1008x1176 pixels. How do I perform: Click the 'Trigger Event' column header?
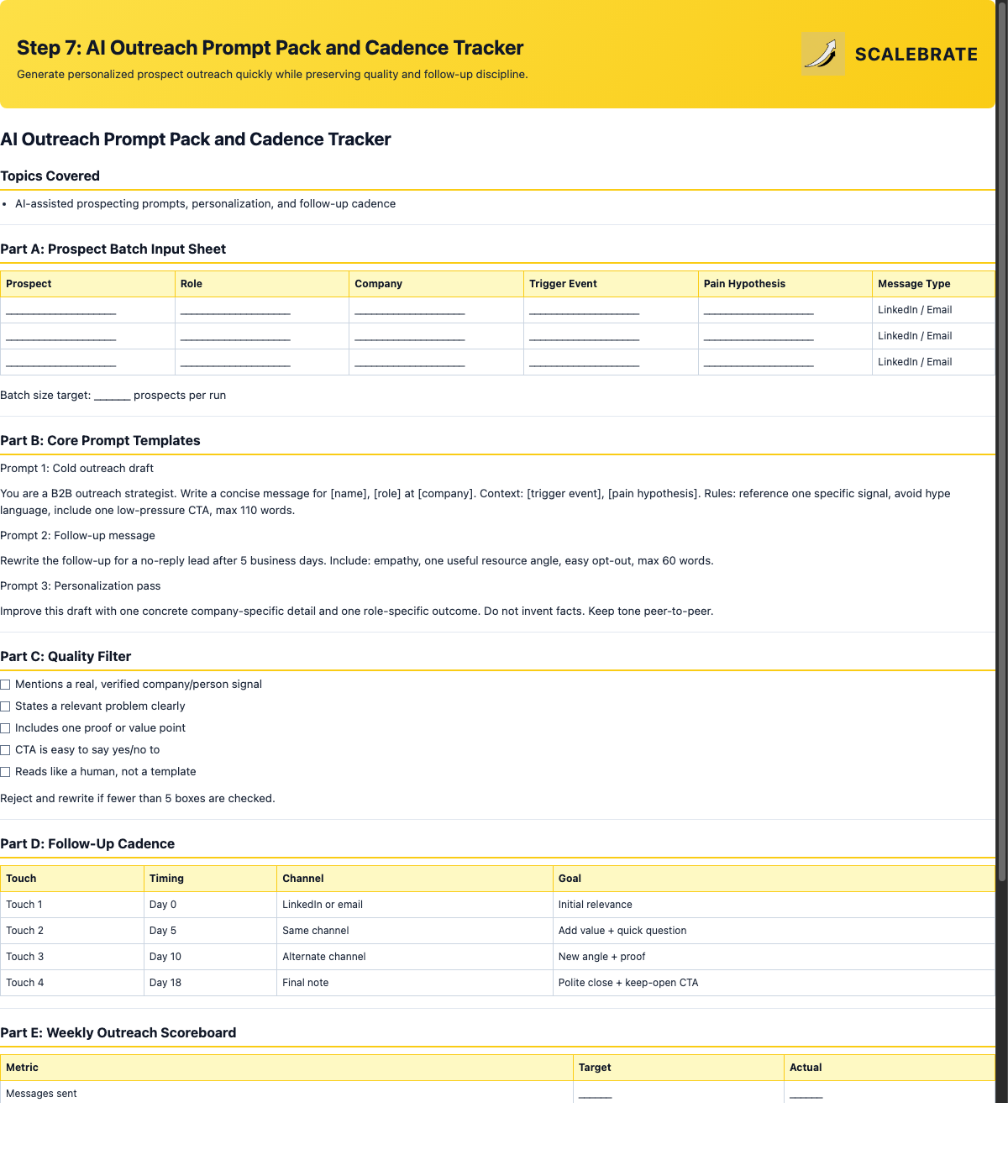coord(611,284)
